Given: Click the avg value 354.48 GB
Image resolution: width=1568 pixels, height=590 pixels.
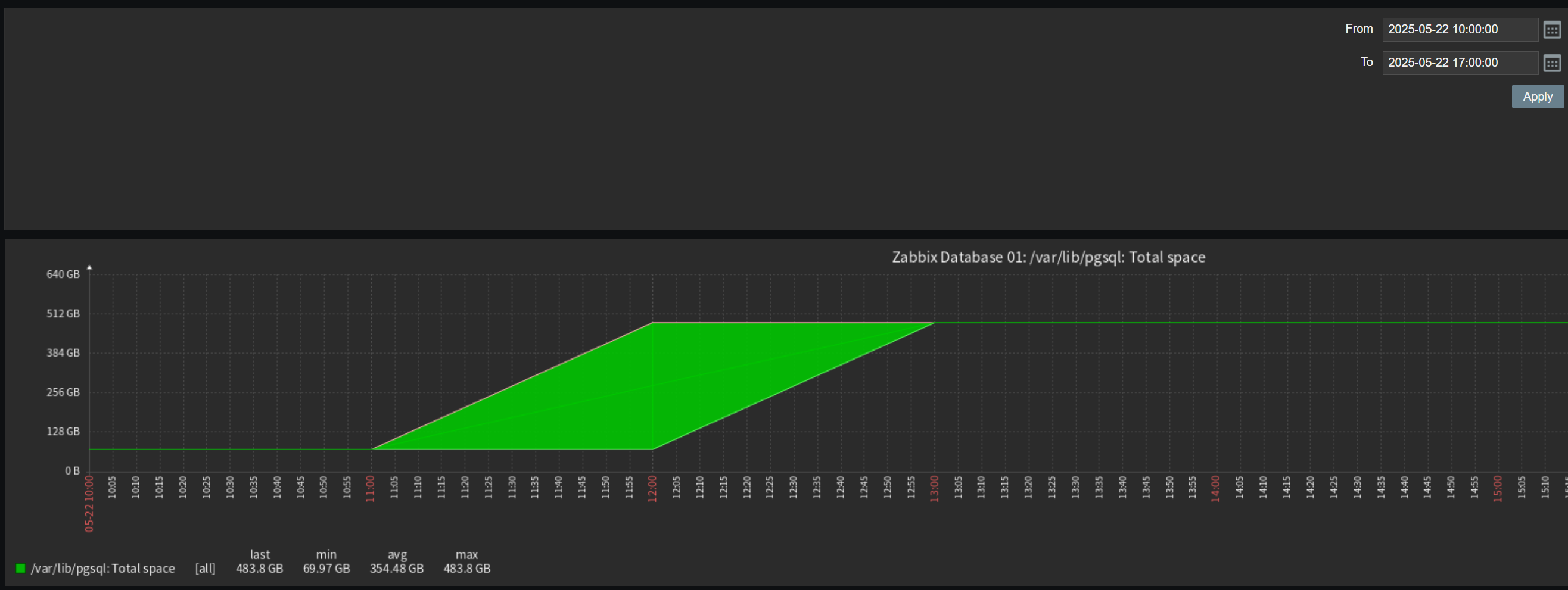Looking at the screenshot, I should [396, 568].
